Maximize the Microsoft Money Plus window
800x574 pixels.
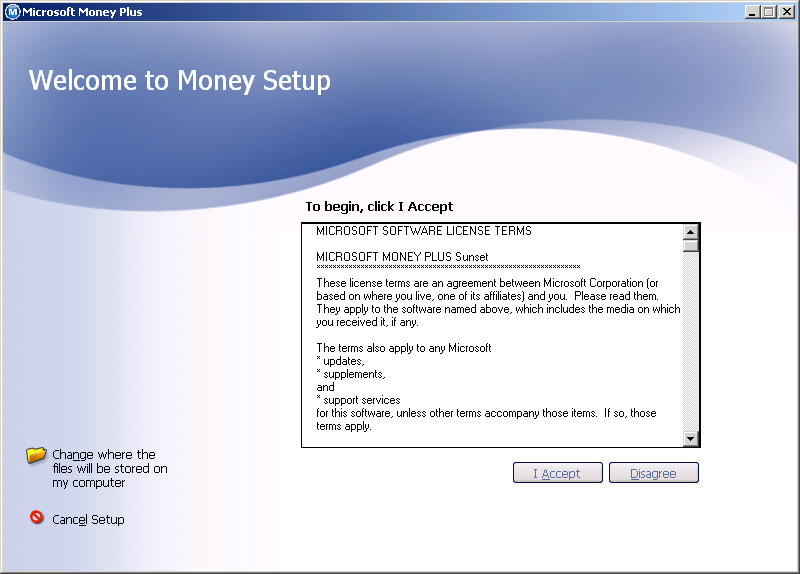[x=768, y=12]
